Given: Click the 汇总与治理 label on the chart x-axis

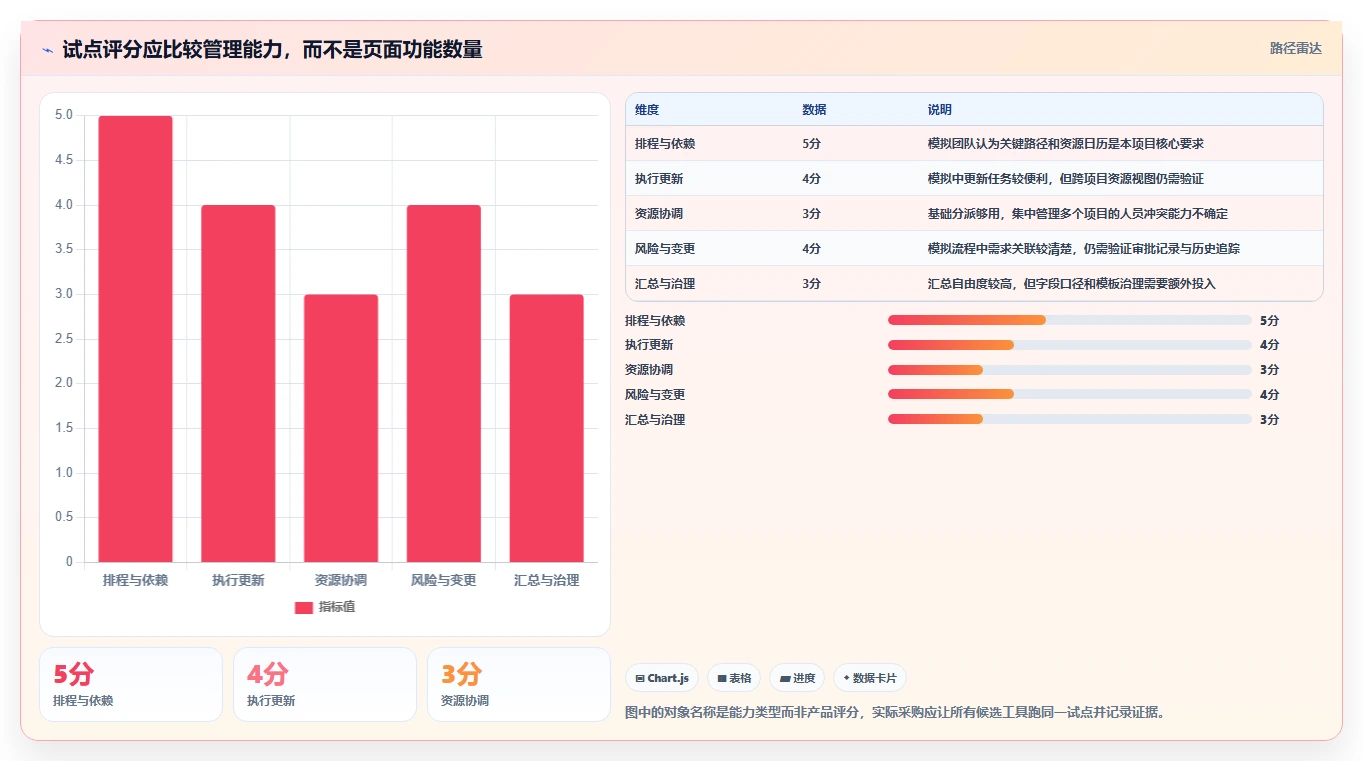Looking at the screenshot, I should point(547,580).
